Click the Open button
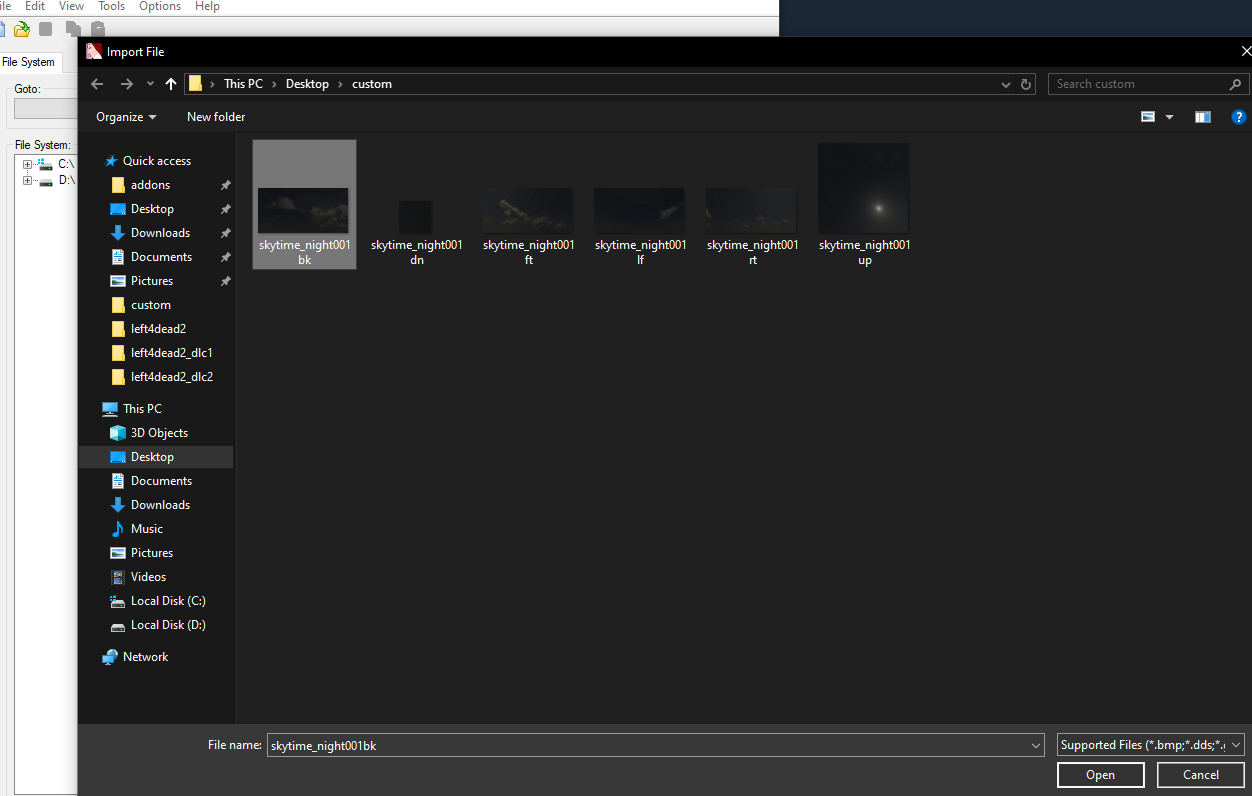 point(1101,775)
